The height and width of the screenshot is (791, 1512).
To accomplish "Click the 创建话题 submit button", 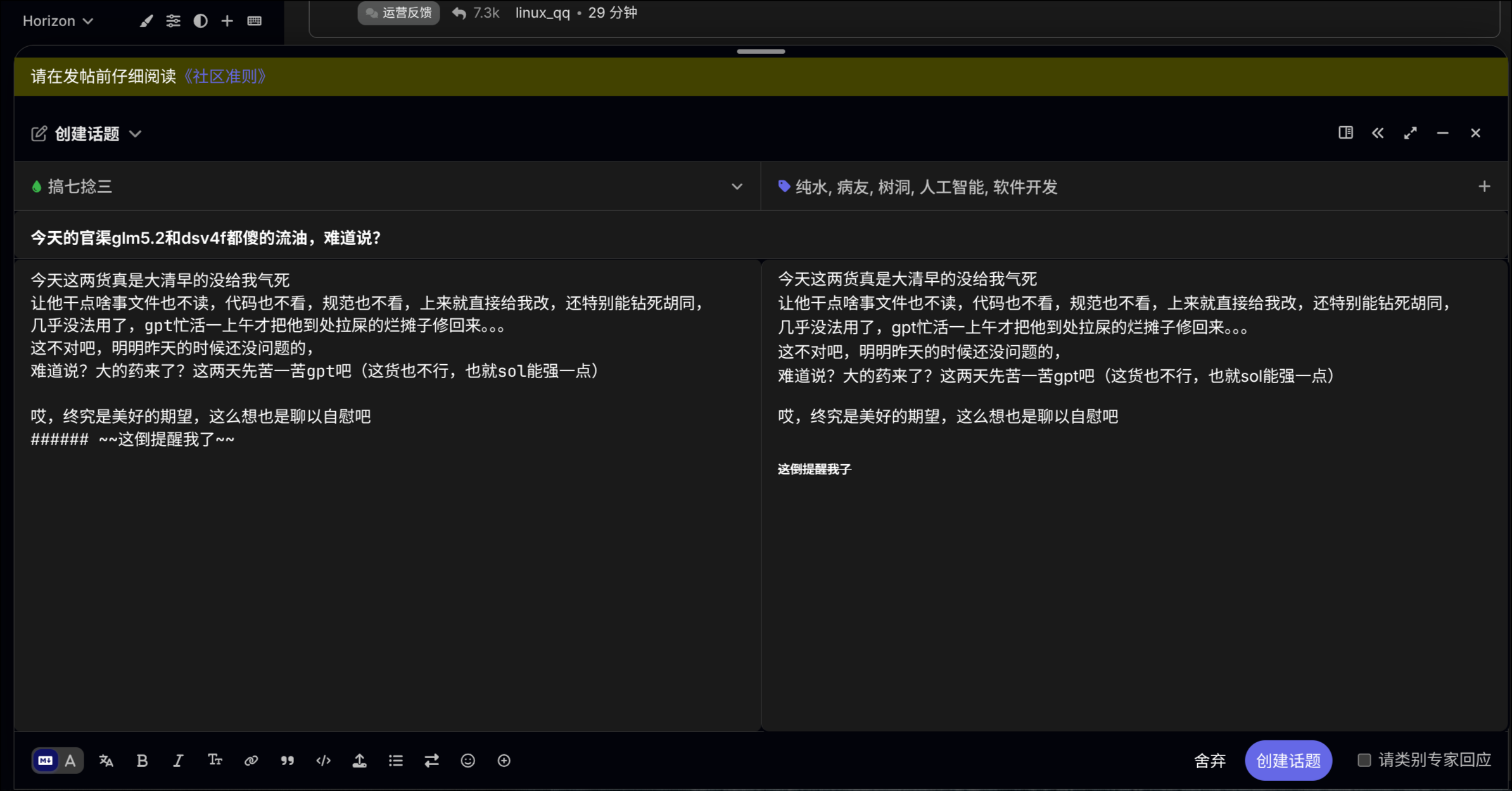I will tap(1288, 761).
